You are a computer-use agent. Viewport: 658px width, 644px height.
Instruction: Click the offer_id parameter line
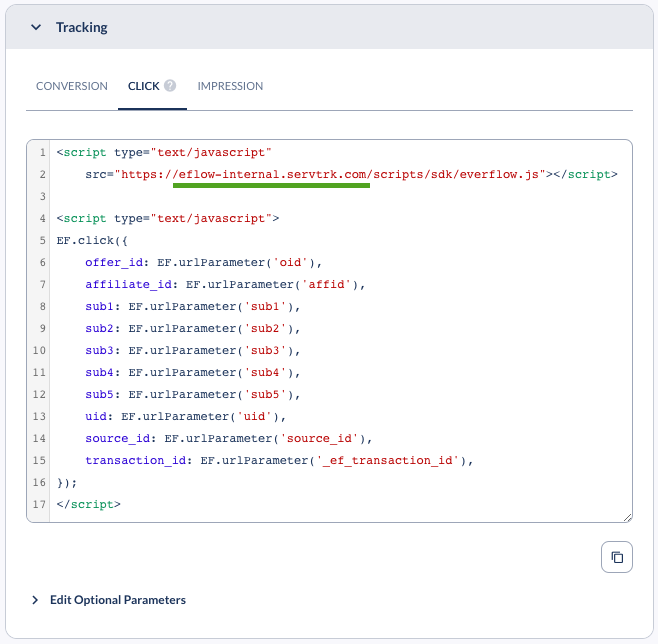204,263
